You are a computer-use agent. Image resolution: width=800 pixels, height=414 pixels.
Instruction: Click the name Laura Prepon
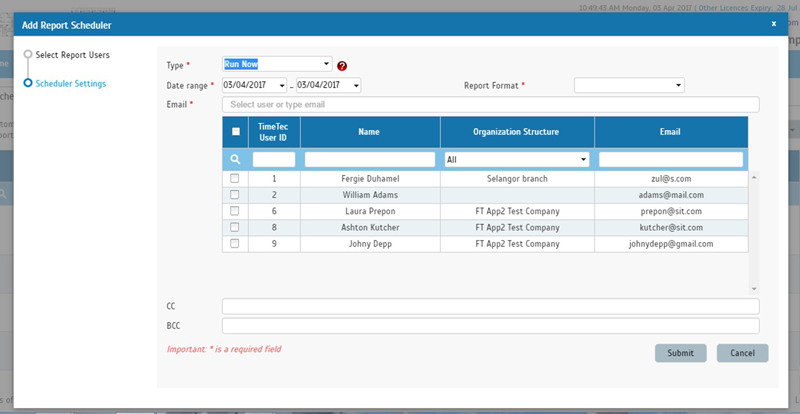[x=370, y=211]
